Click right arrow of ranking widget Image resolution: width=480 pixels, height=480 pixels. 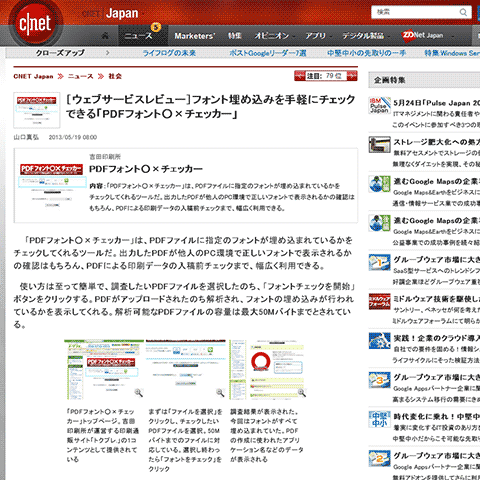pyautogui.click(x=352, y=76)
